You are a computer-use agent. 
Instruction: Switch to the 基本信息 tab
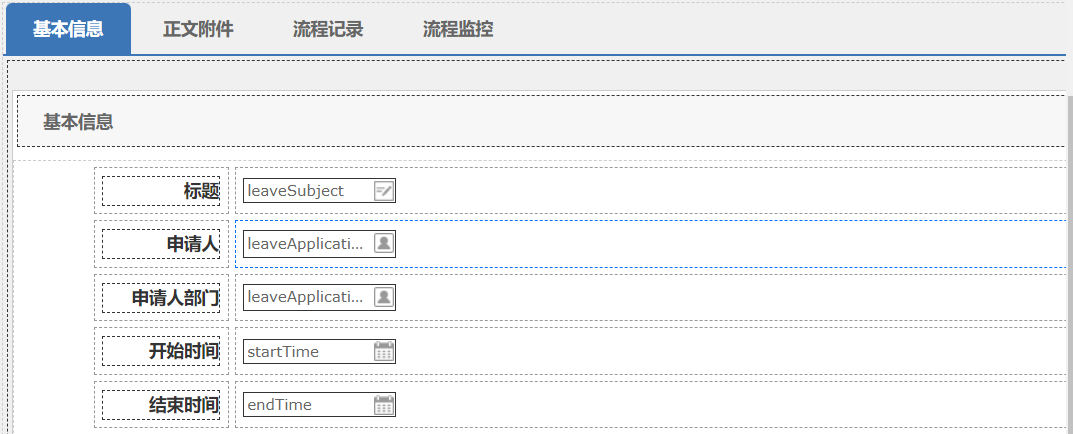point(68,29)
